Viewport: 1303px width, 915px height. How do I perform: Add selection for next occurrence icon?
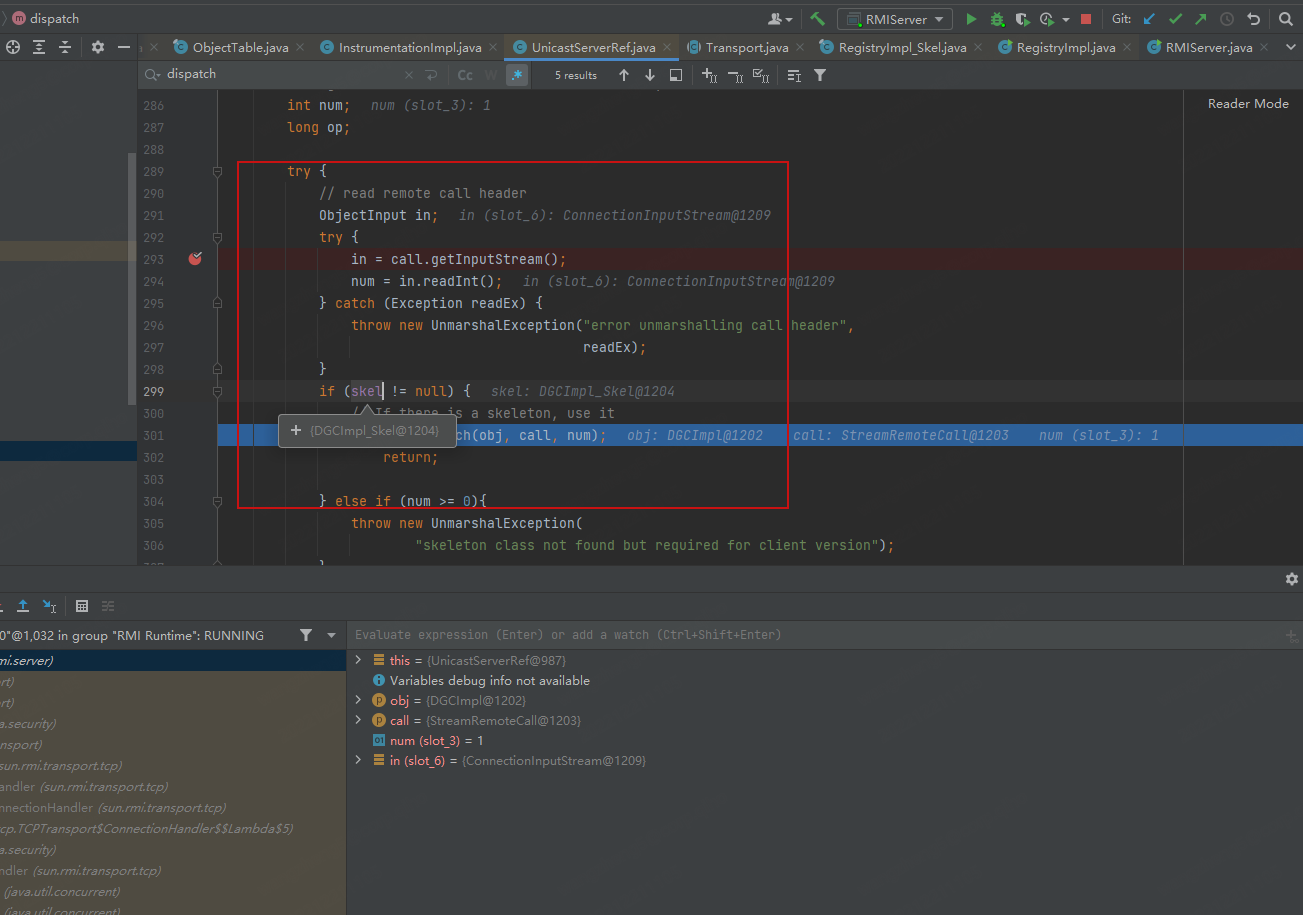point(709,75)
